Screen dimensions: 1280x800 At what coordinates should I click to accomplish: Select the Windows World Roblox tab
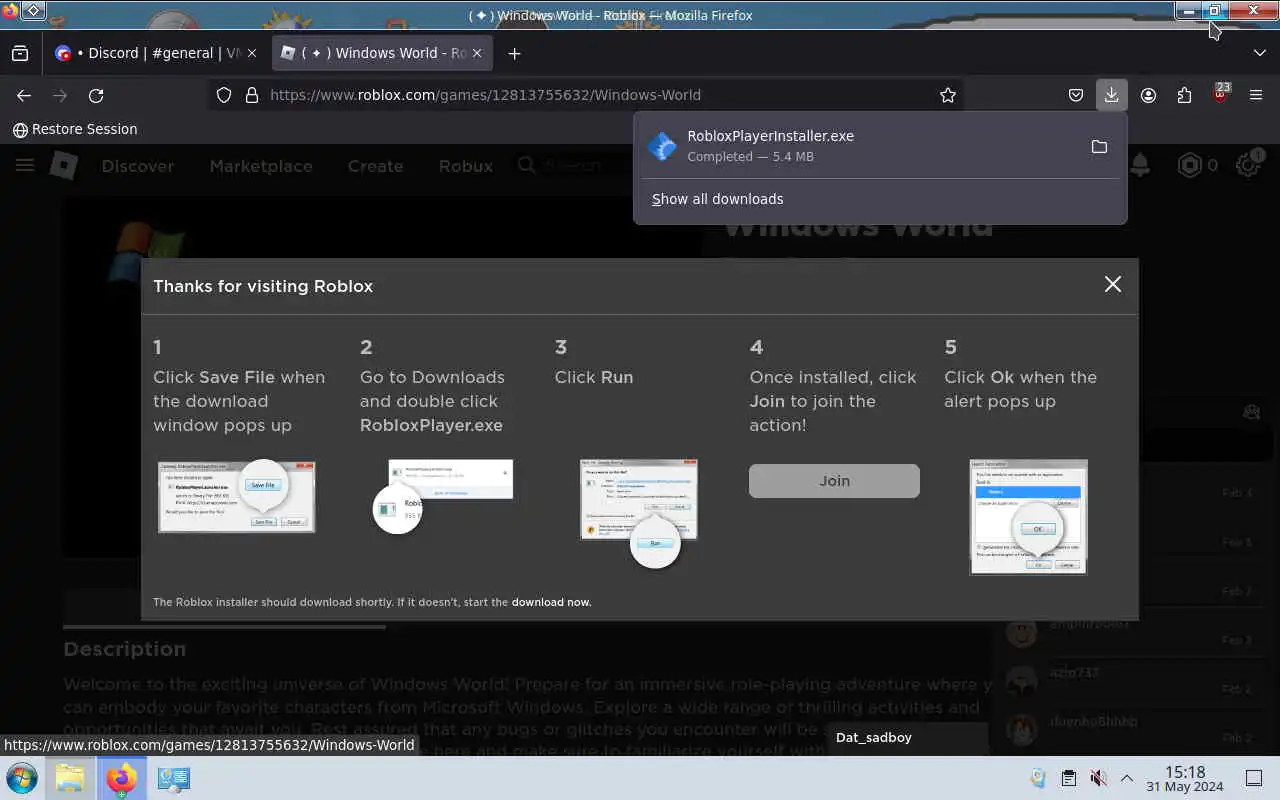coord(382,53)
